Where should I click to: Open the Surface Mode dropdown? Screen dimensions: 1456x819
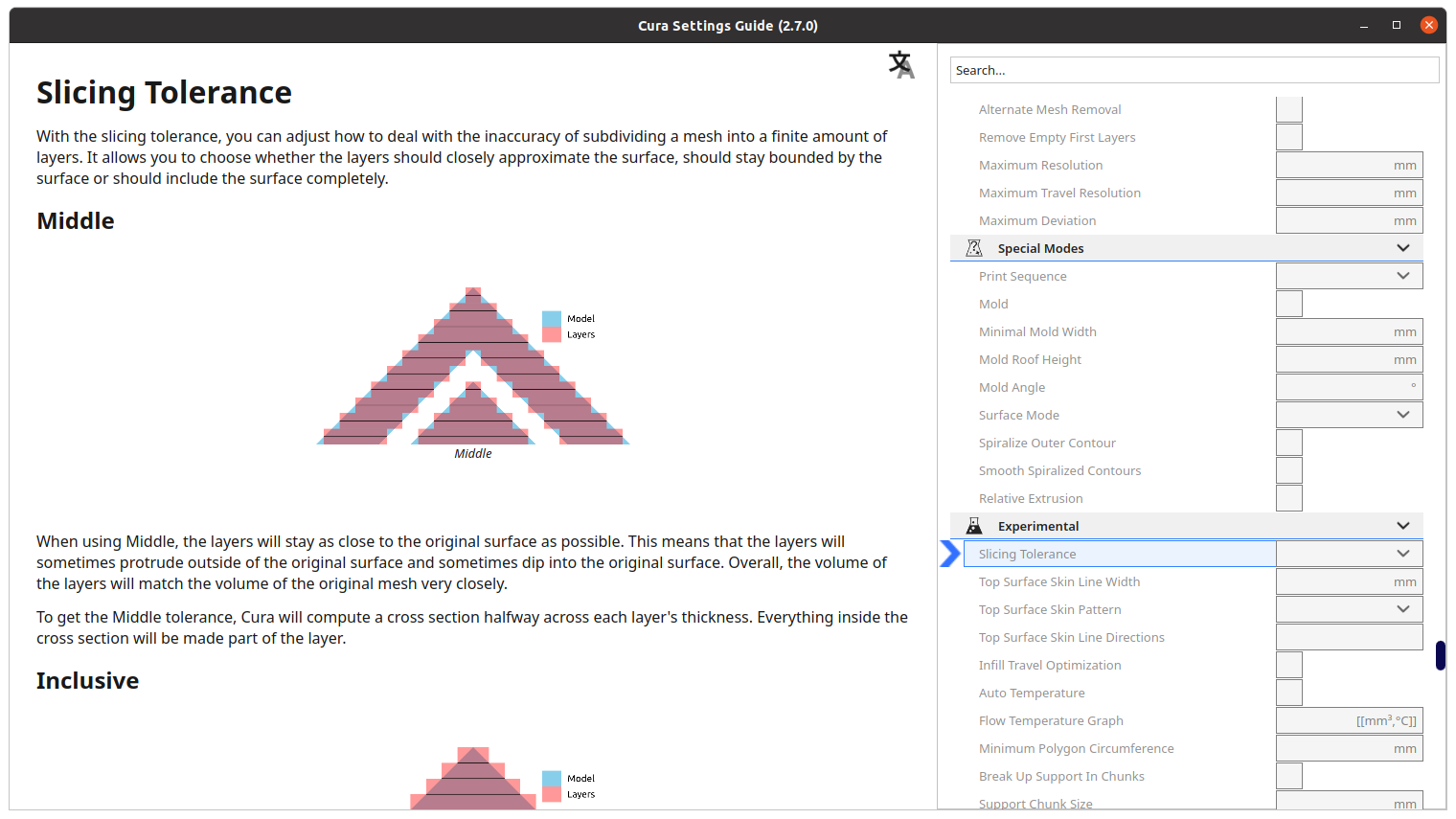pyautogui.click(x=1350, y=415)
